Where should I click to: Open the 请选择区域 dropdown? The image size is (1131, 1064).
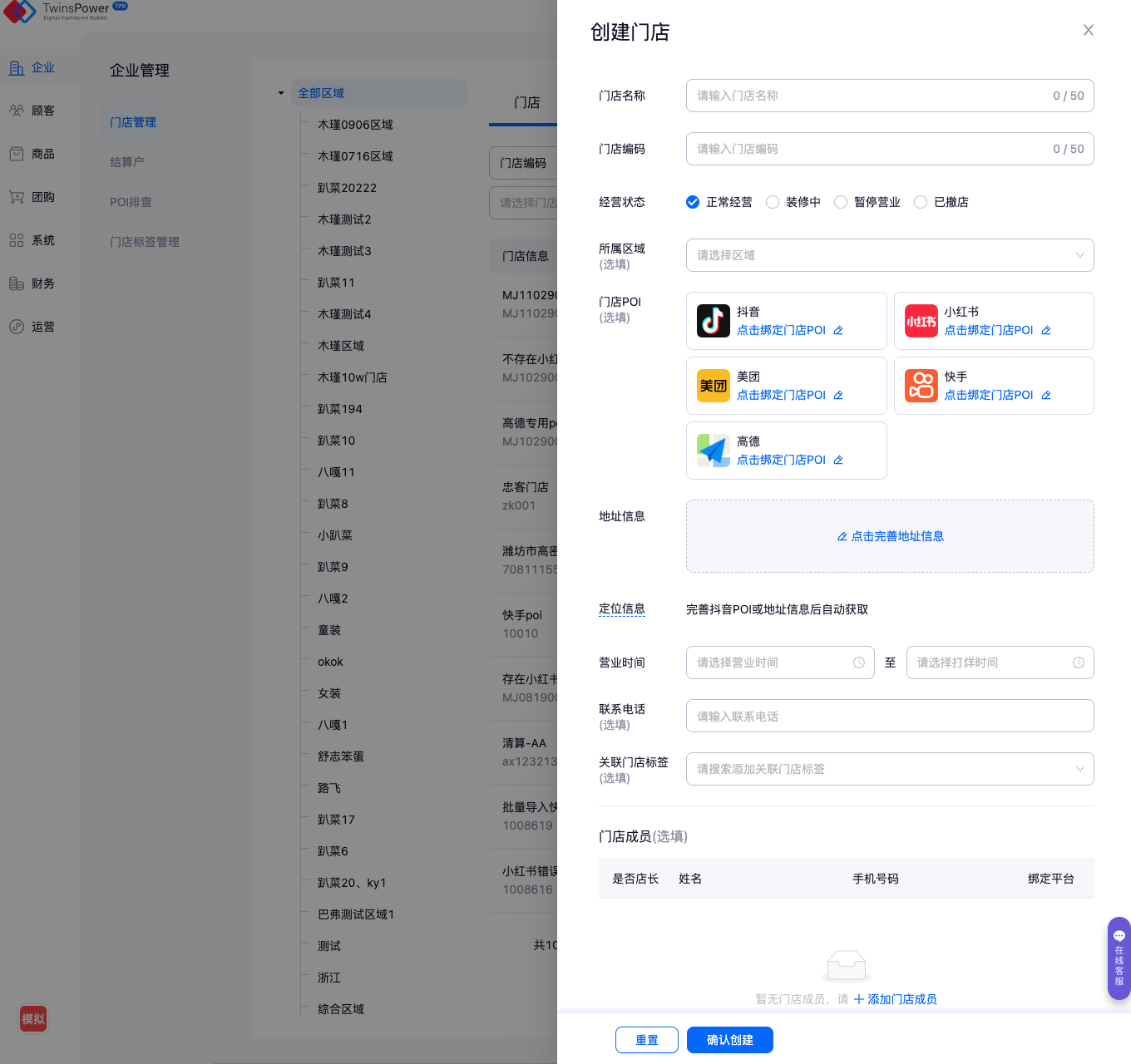(x=889, y=255)
